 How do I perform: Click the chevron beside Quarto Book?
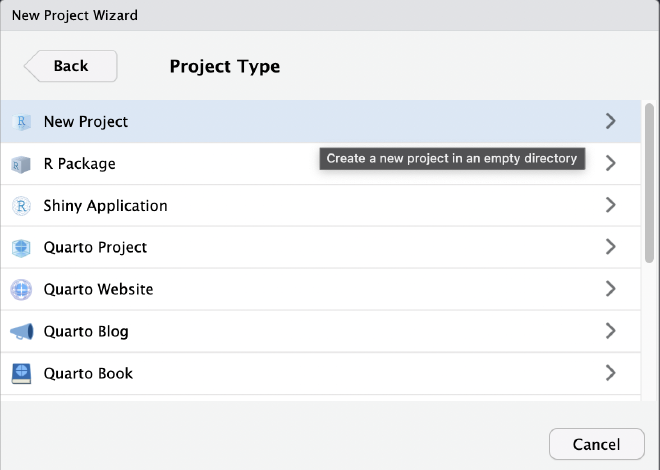tap(611, 374)
